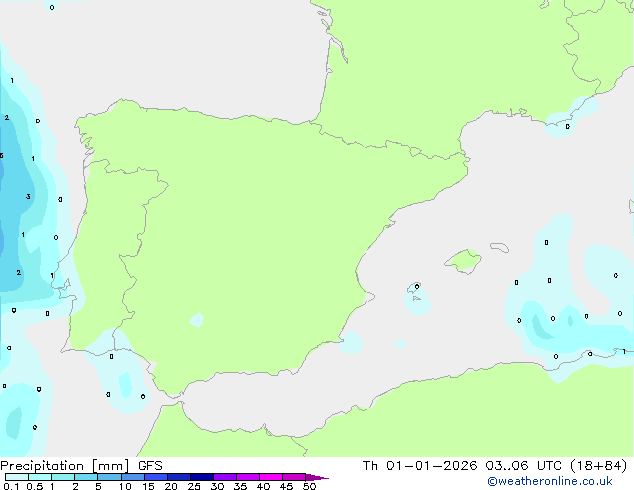Click the bright magenta 40–45 mm legend box

click(x=271, y=477)
